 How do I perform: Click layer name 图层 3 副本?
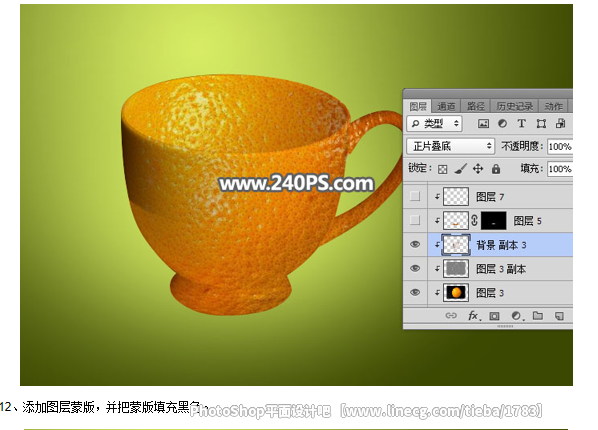click(501, 269)
